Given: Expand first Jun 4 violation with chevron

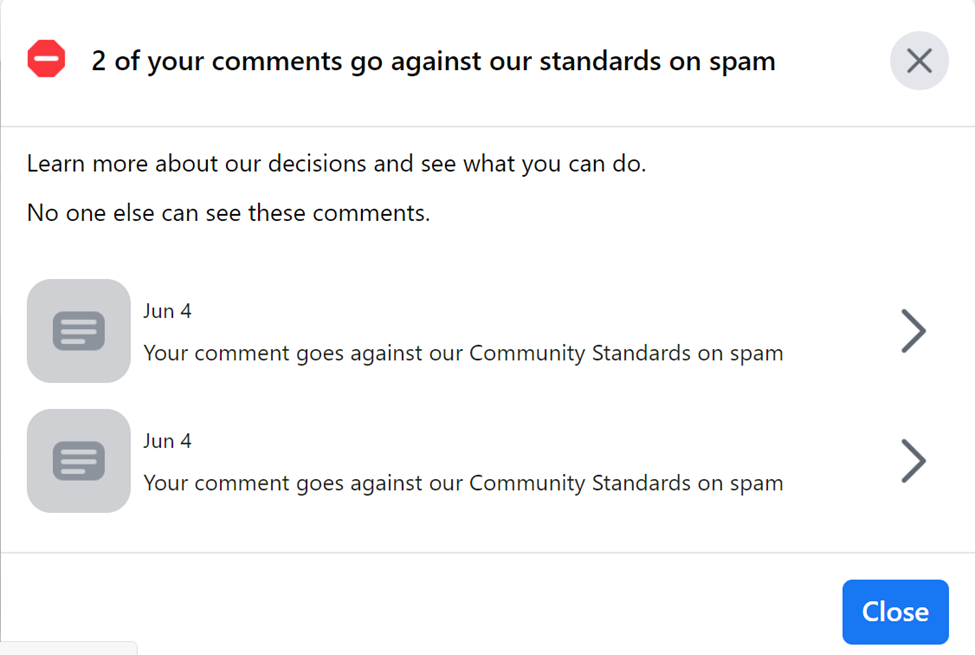Looking at the screenshot, I should point(913,331).
